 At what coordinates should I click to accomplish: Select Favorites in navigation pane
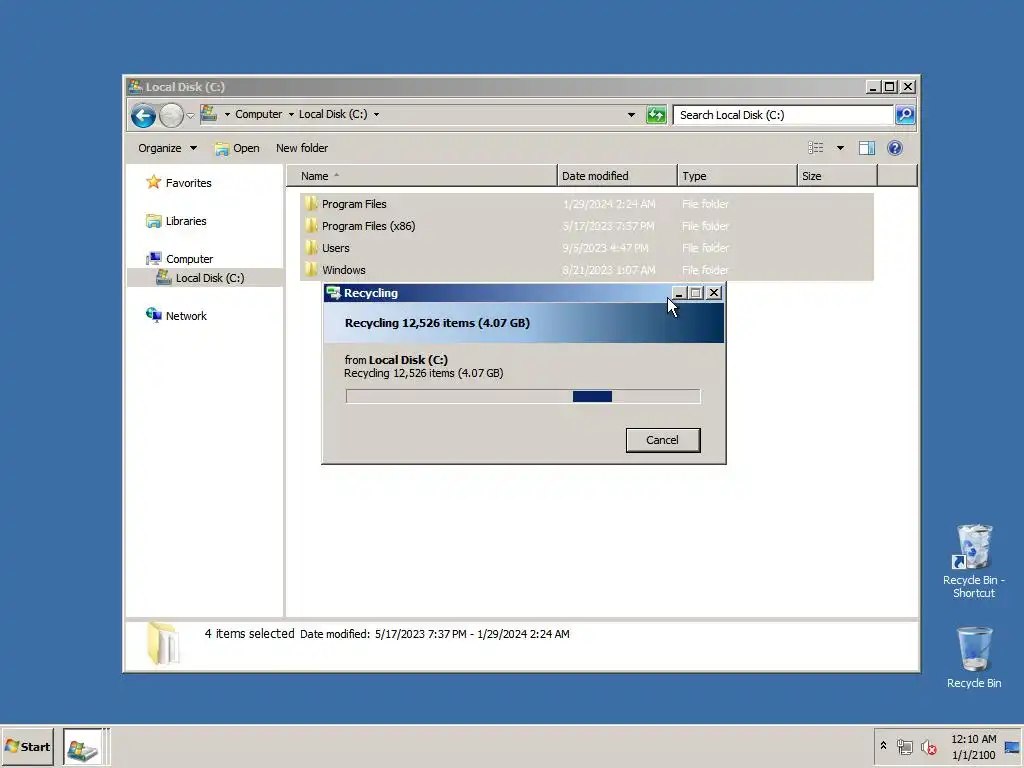pos(188,184)
